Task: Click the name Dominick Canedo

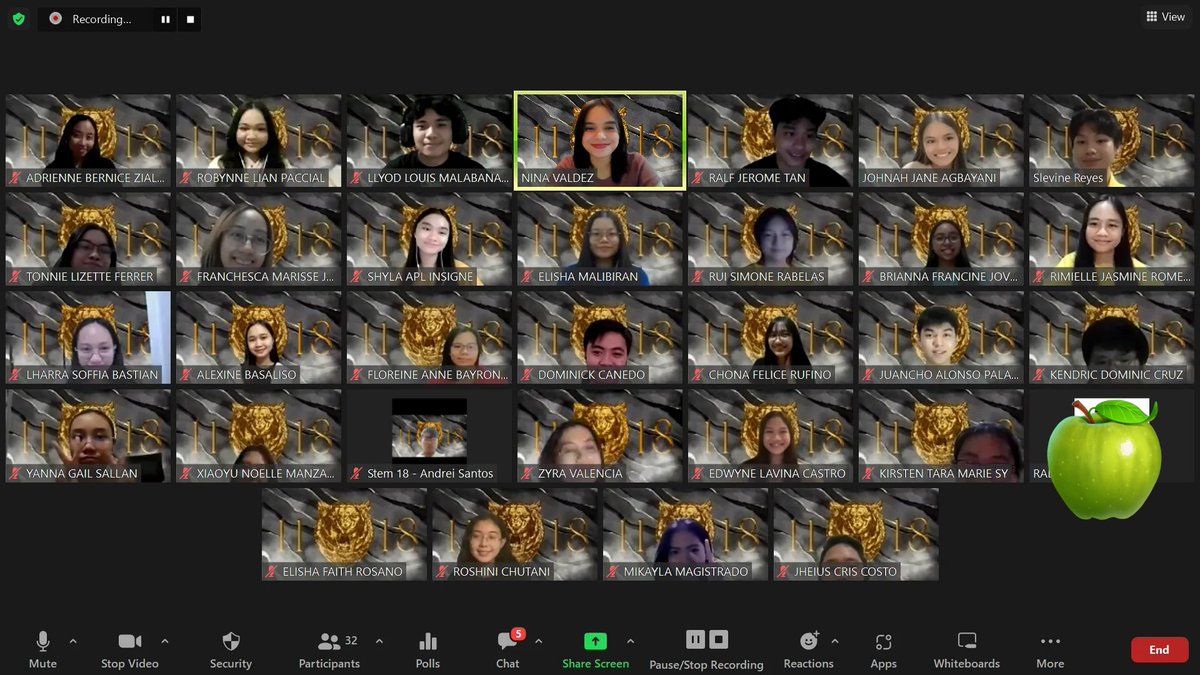Action: 591,375
